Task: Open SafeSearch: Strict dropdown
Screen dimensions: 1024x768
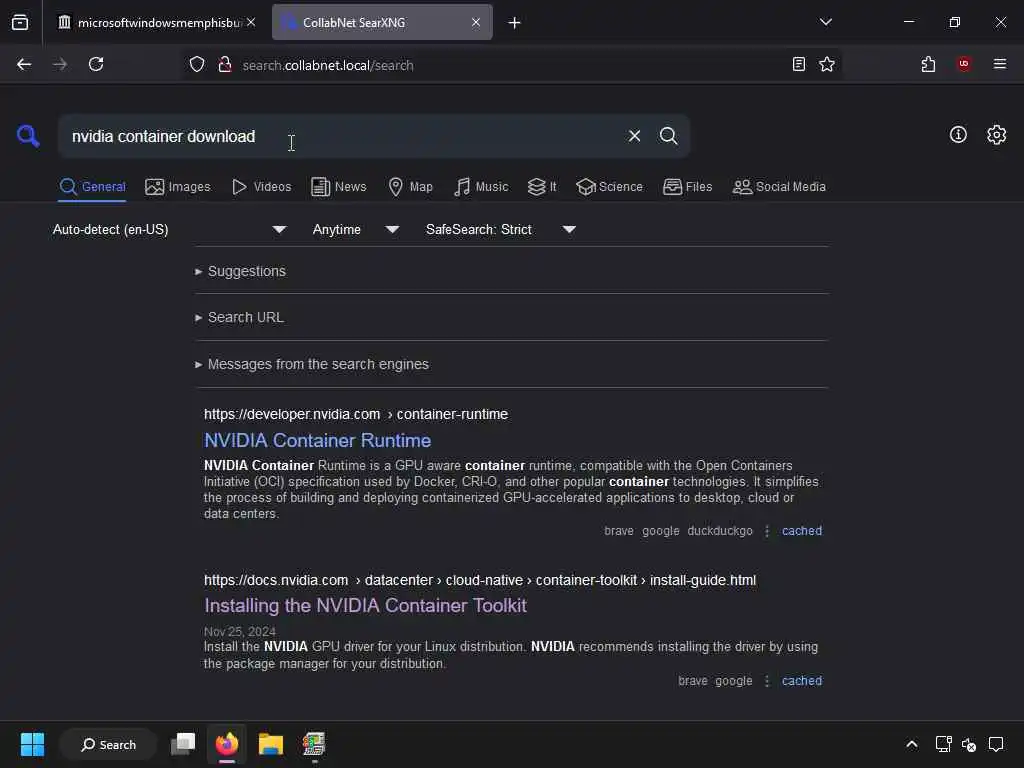Action: pyautogui.click(x=500, y=229)
